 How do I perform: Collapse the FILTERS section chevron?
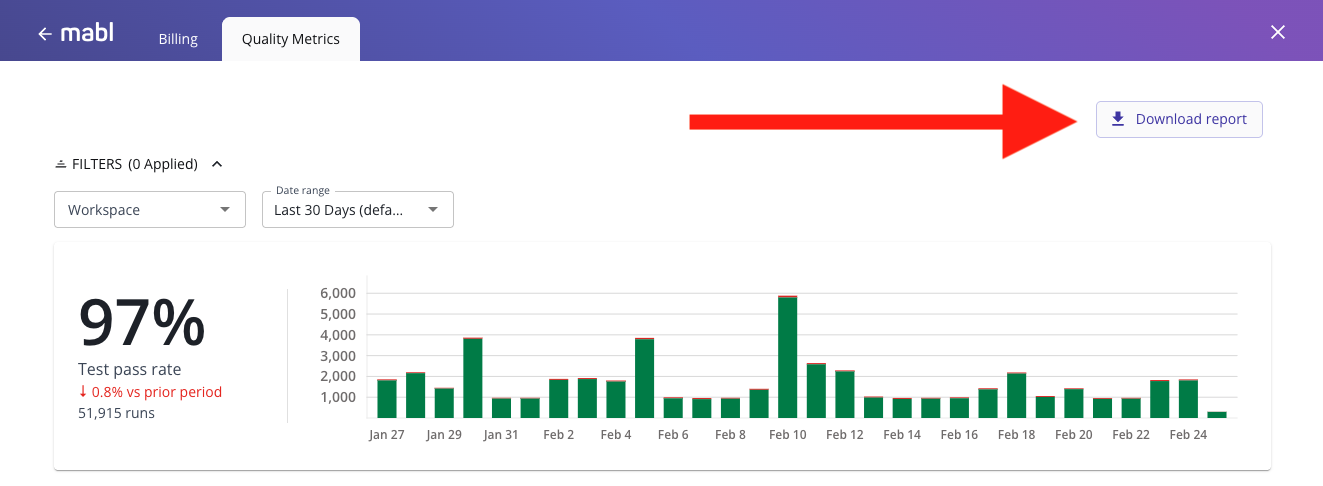point(217,164)
